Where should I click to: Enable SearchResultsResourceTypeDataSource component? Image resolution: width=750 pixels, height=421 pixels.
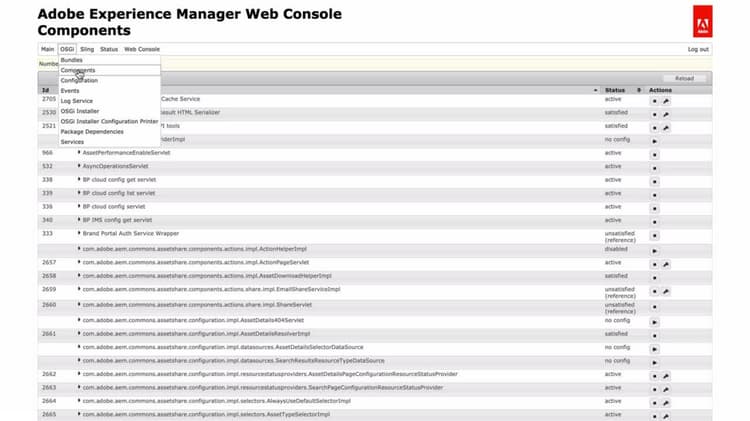coord(654,363)
